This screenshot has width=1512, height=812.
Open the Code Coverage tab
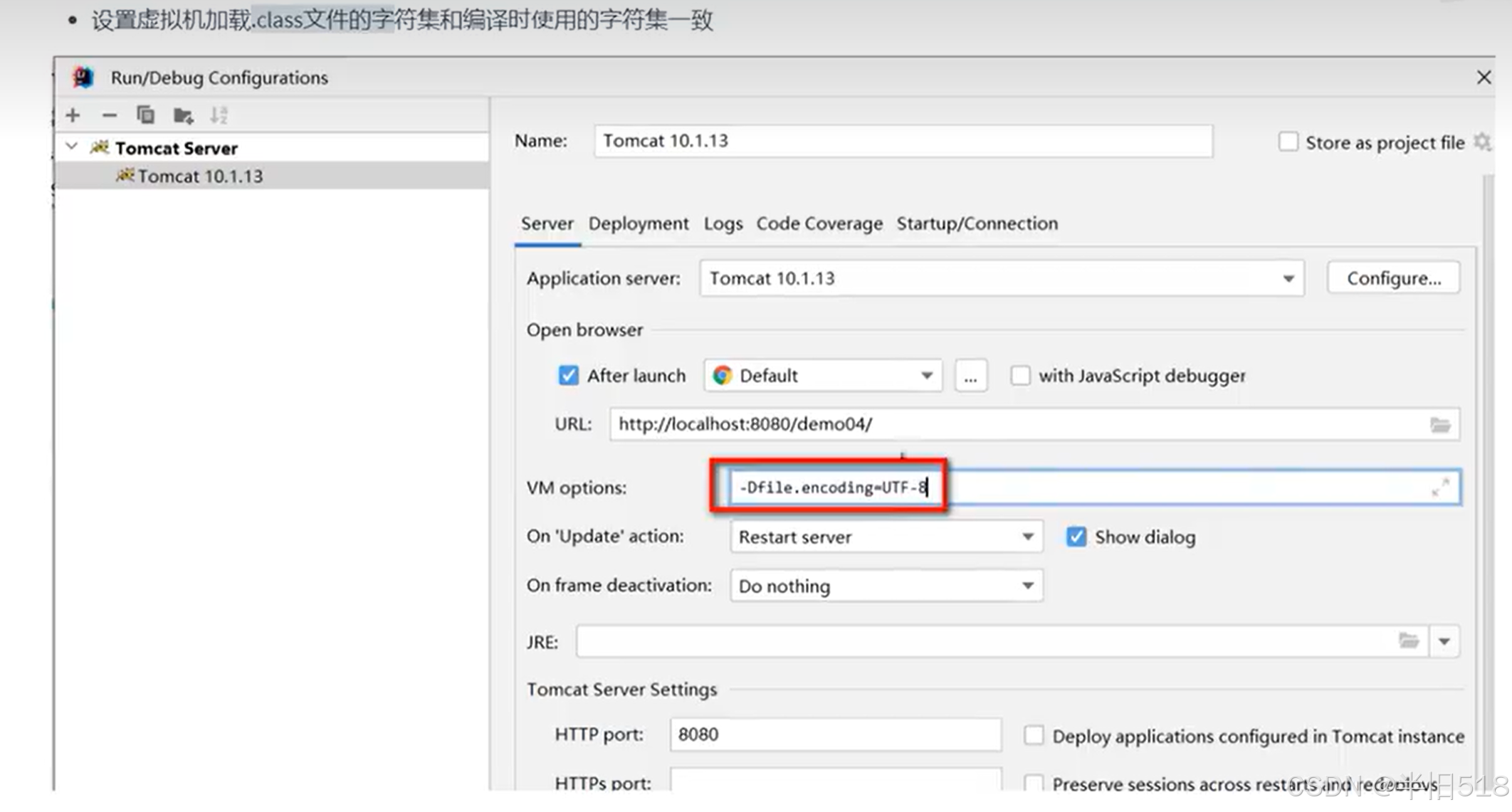click(x=819, y=223)
